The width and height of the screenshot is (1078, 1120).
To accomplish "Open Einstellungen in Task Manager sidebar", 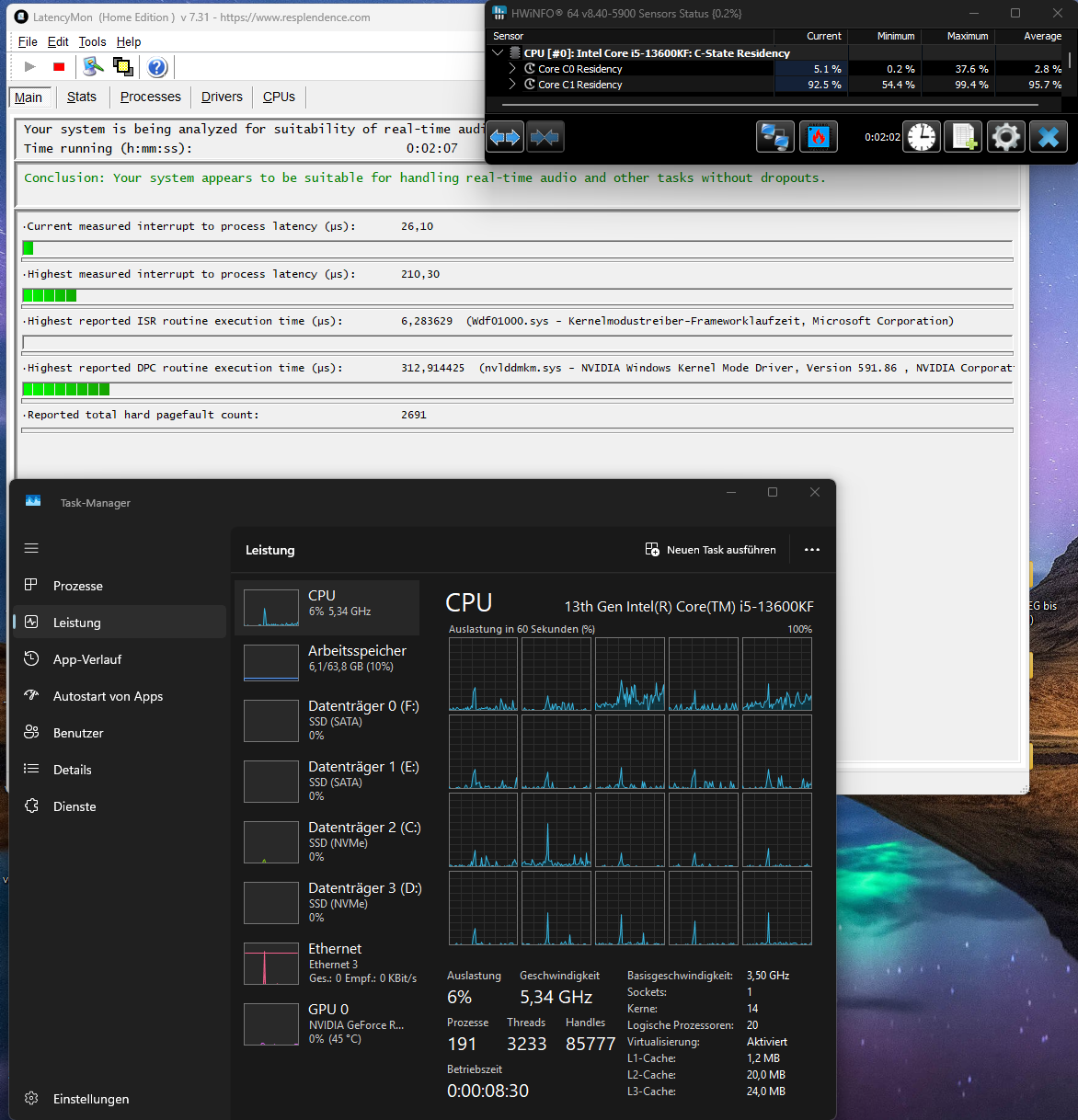I will (x=90, y=1099).
